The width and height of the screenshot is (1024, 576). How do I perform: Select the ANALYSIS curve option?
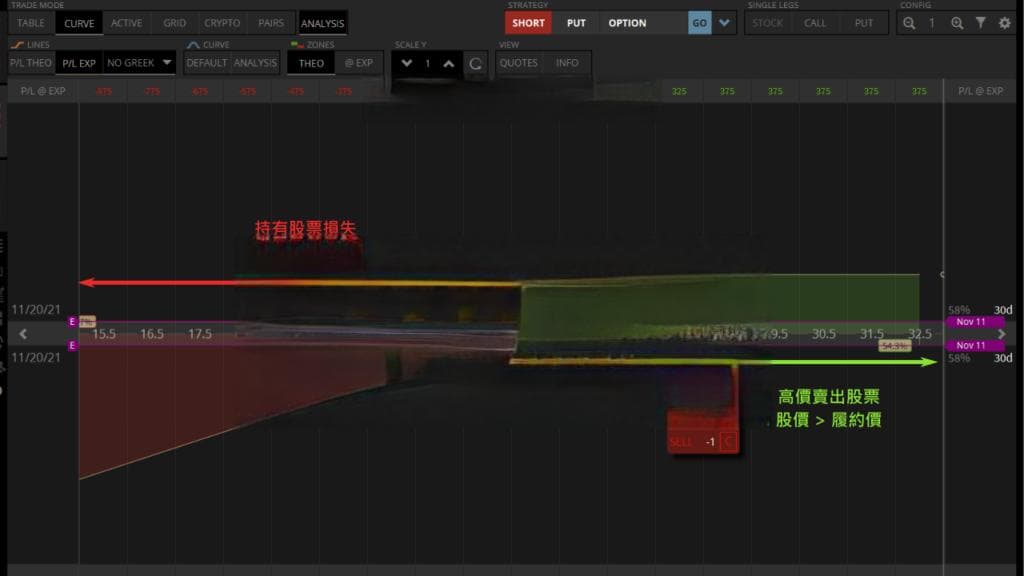(x=255, y=63)
